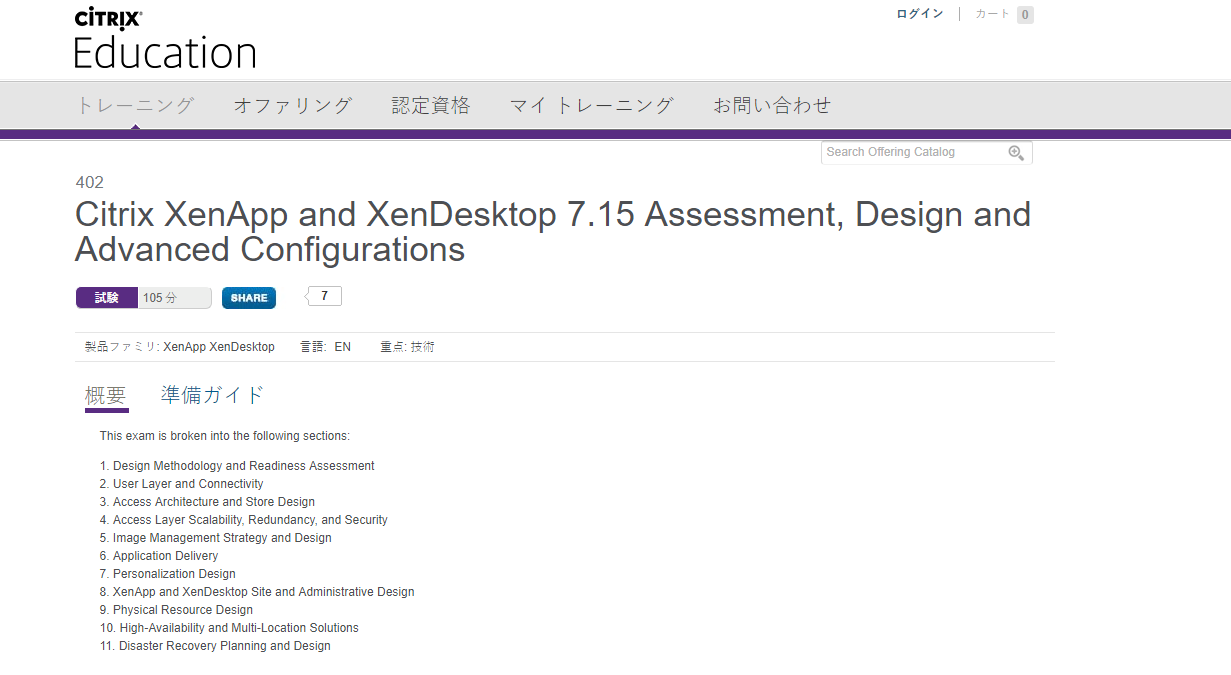Viewport: 1231px width, 675px height.
Task: Select the 概要 tab
Action: 106,396
